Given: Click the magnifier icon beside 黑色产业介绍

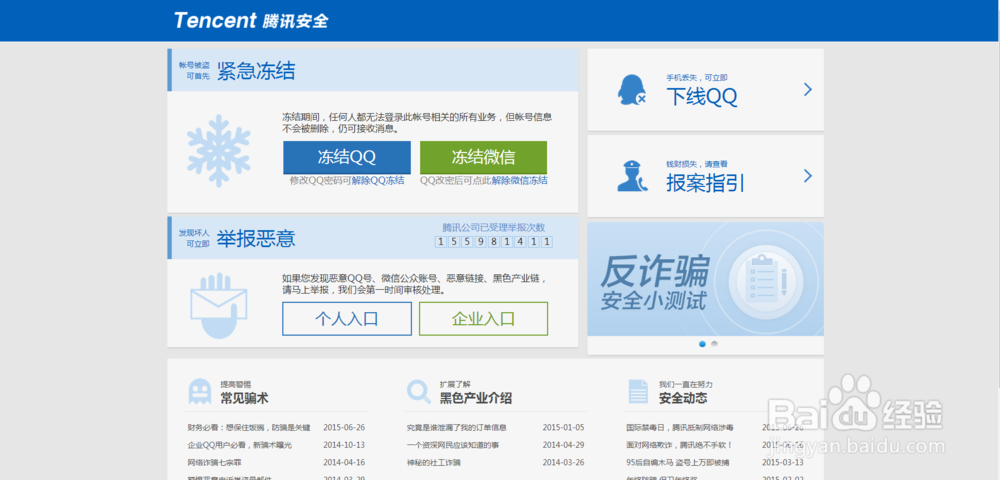Looking at the screenshot, I should tap(419, 391).
